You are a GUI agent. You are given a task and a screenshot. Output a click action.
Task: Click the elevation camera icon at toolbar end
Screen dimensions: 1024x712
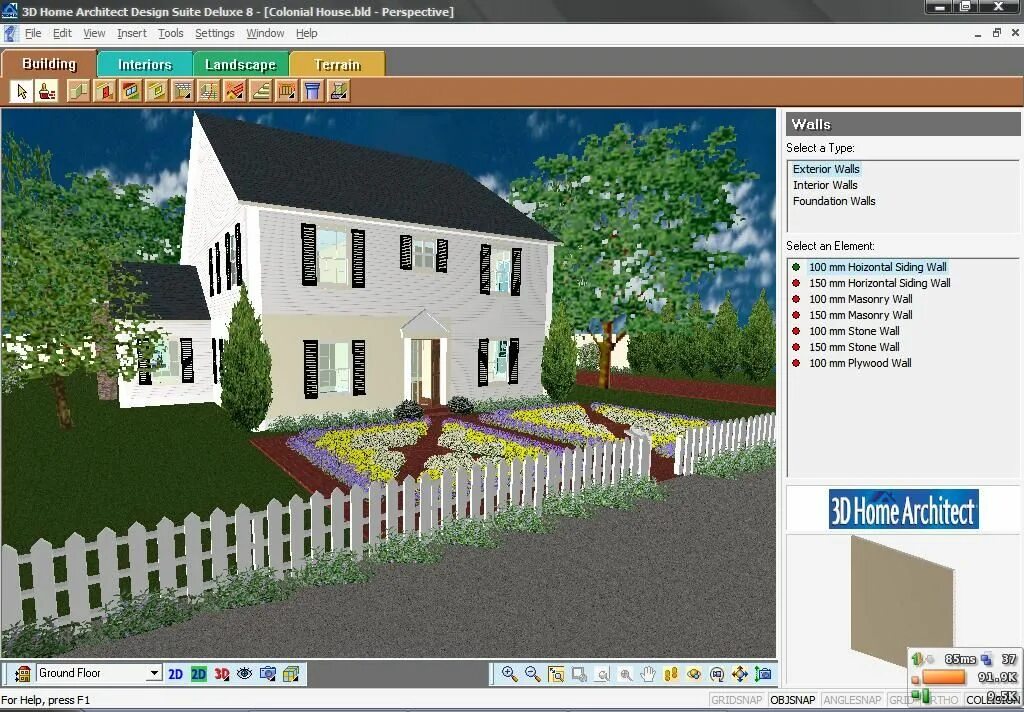763,673
